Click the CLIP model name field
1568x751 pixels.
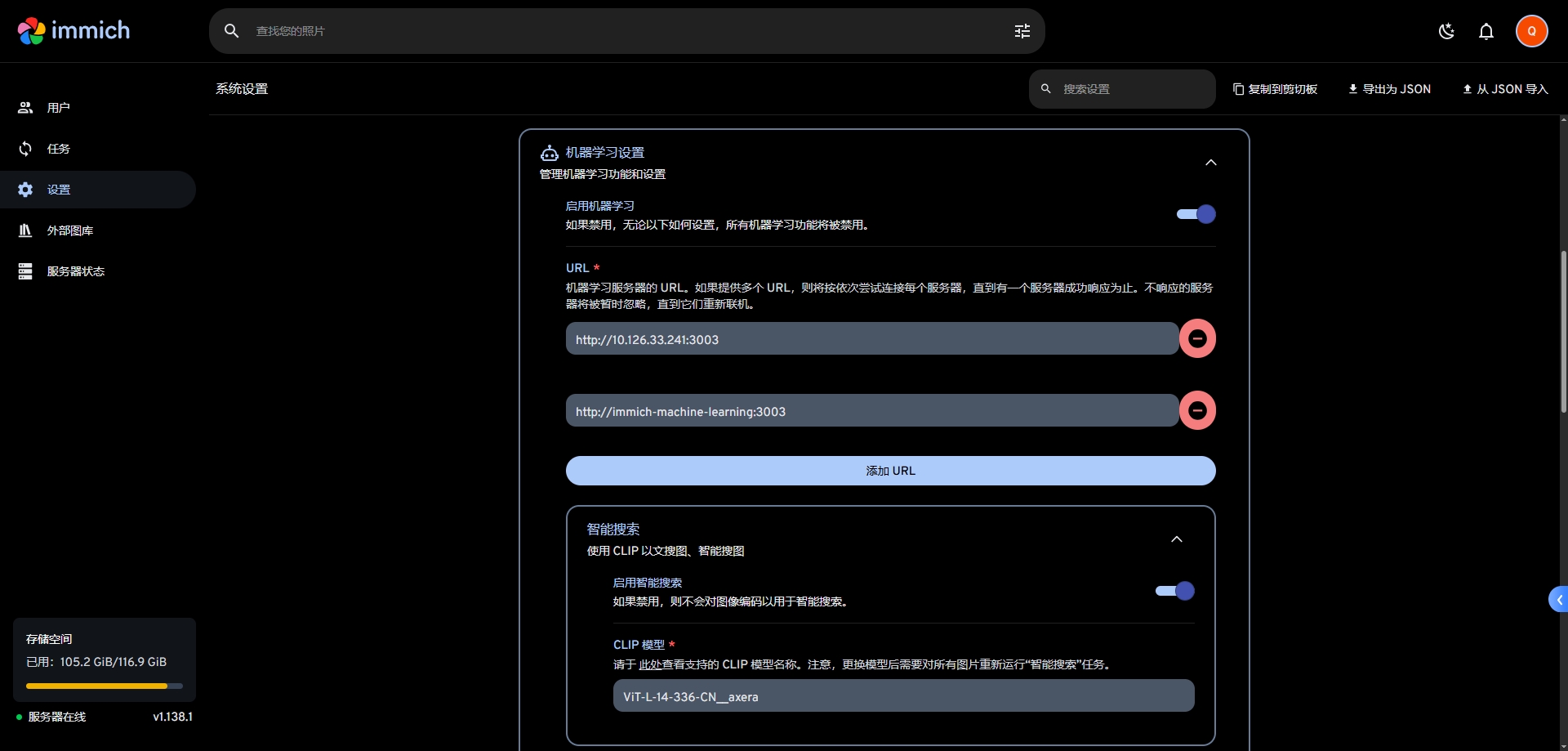(x=903, y=696)
